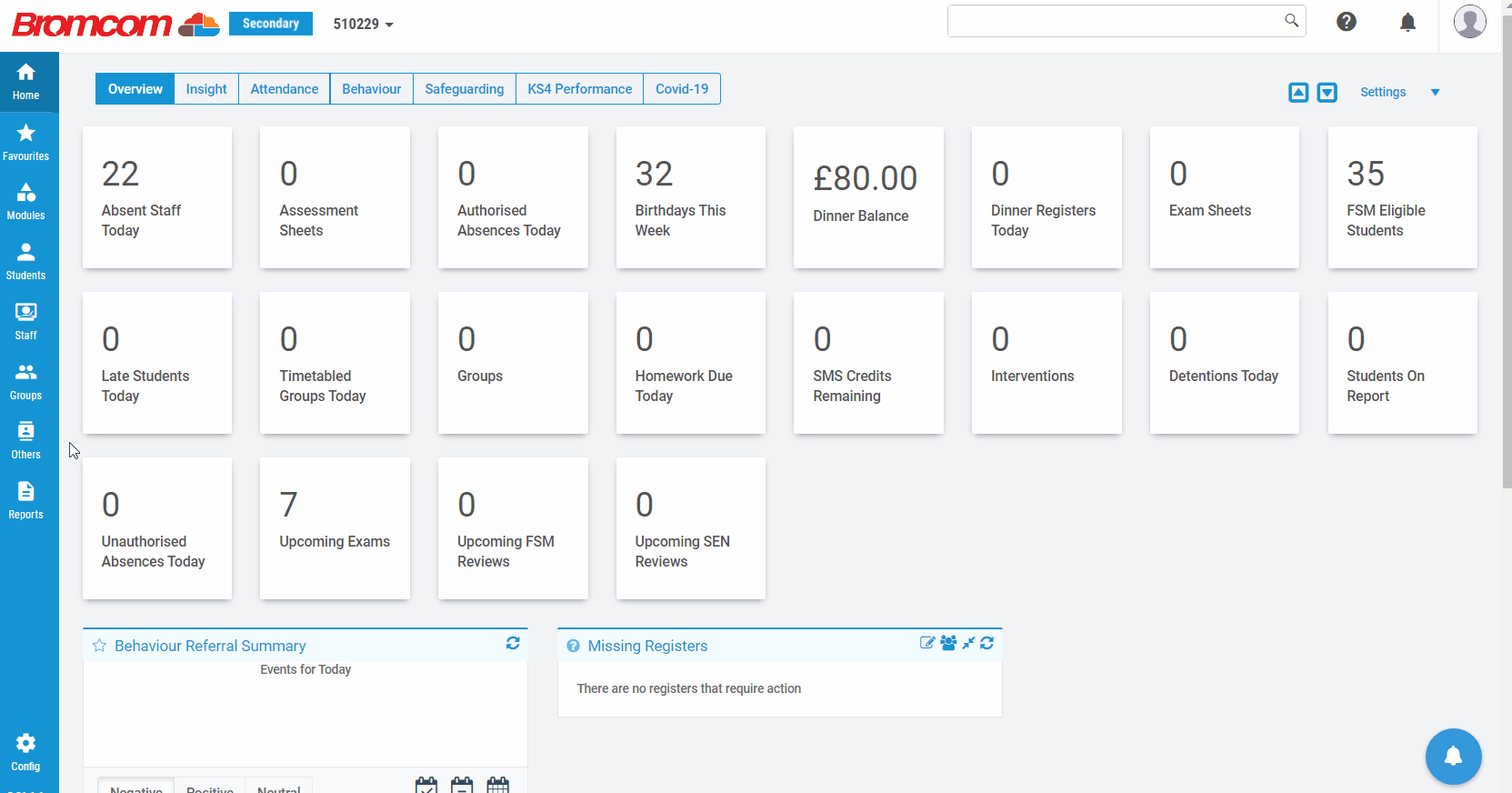The image size is (1512, 793).
Task: Click the Students sidebar icon
Action: pos(26,262)
